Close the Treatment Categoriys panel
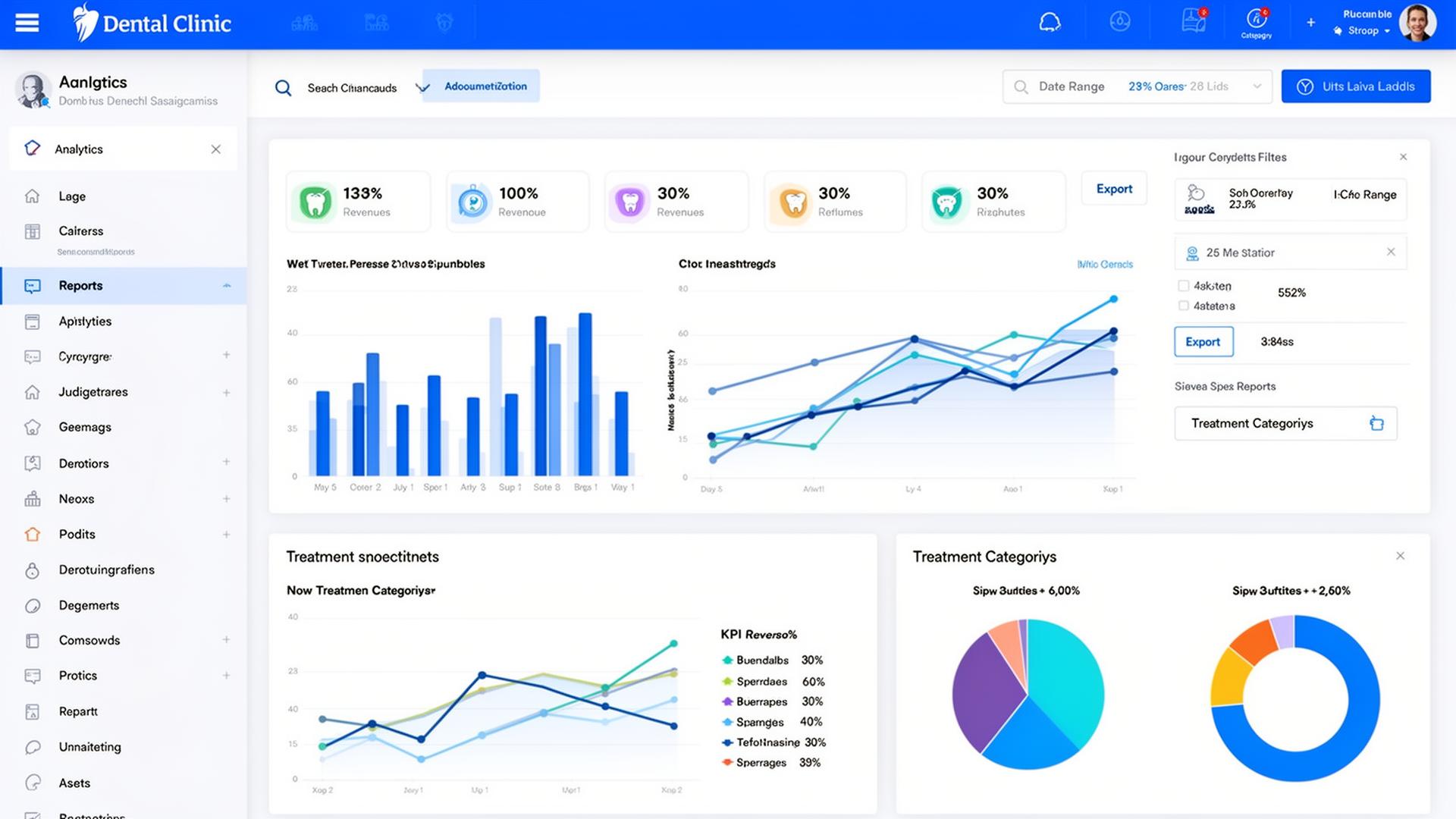 [x=1400, y=556]
